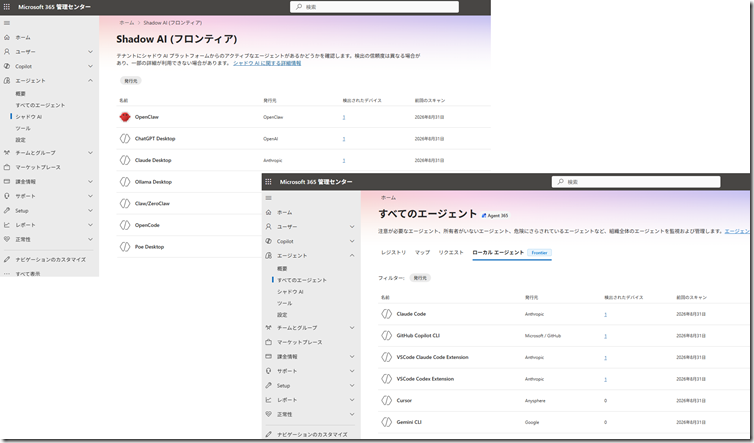Expand サポート chevron in すべてのエージェント window

(x=352, y=371)
